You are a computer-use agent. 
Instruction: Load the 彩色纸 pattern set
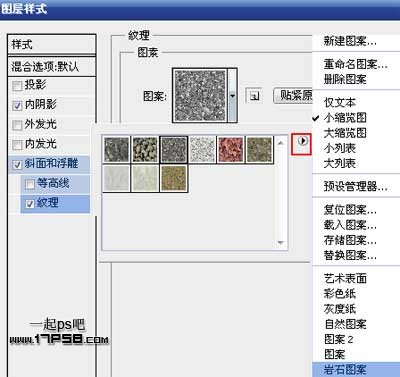point(339,294)
